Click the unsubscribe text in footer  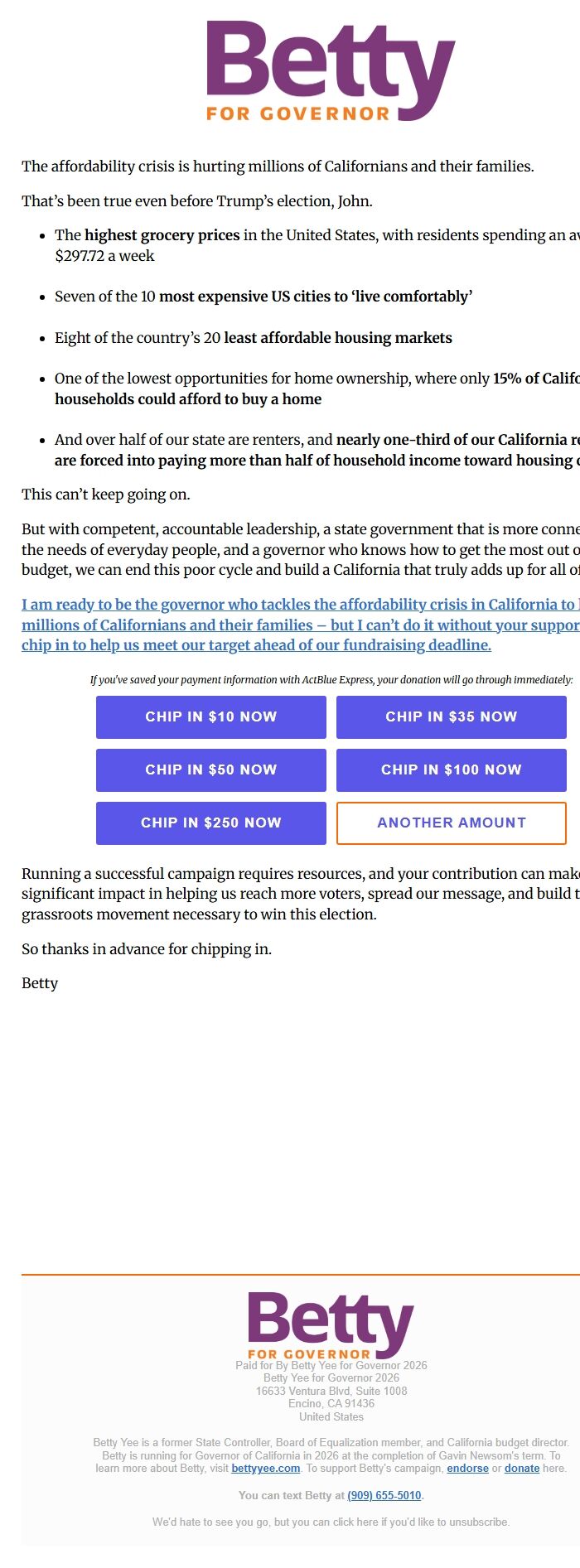[x=331, y=1522]
